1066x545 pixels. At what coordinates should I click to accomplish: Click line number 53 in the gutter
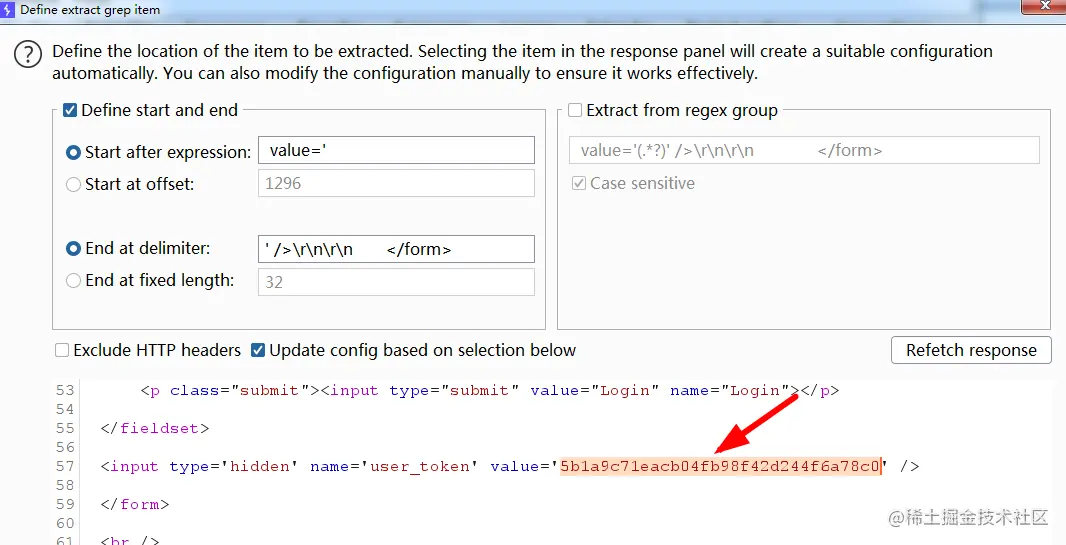pos(65,390)
